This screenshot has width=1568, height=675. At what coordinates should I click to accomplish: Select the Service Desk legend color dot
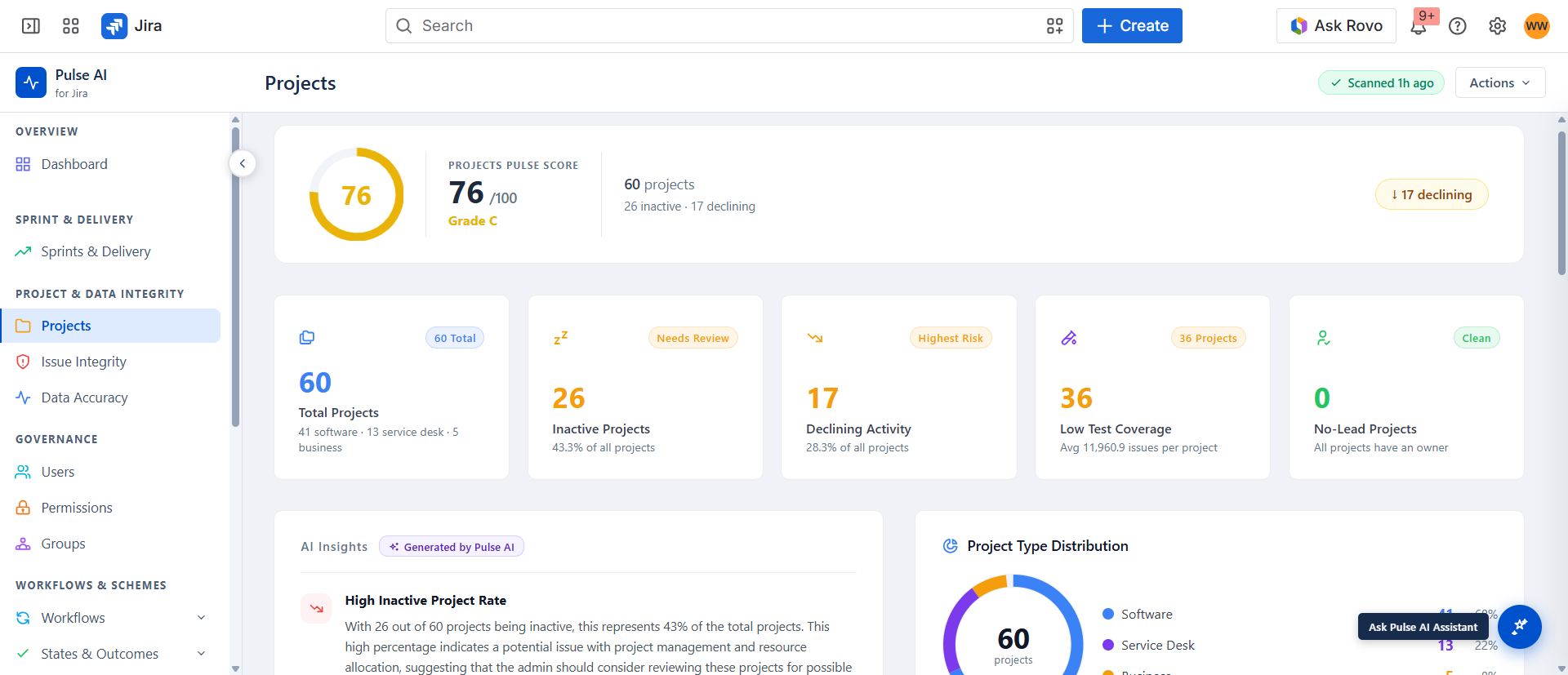1108,645
